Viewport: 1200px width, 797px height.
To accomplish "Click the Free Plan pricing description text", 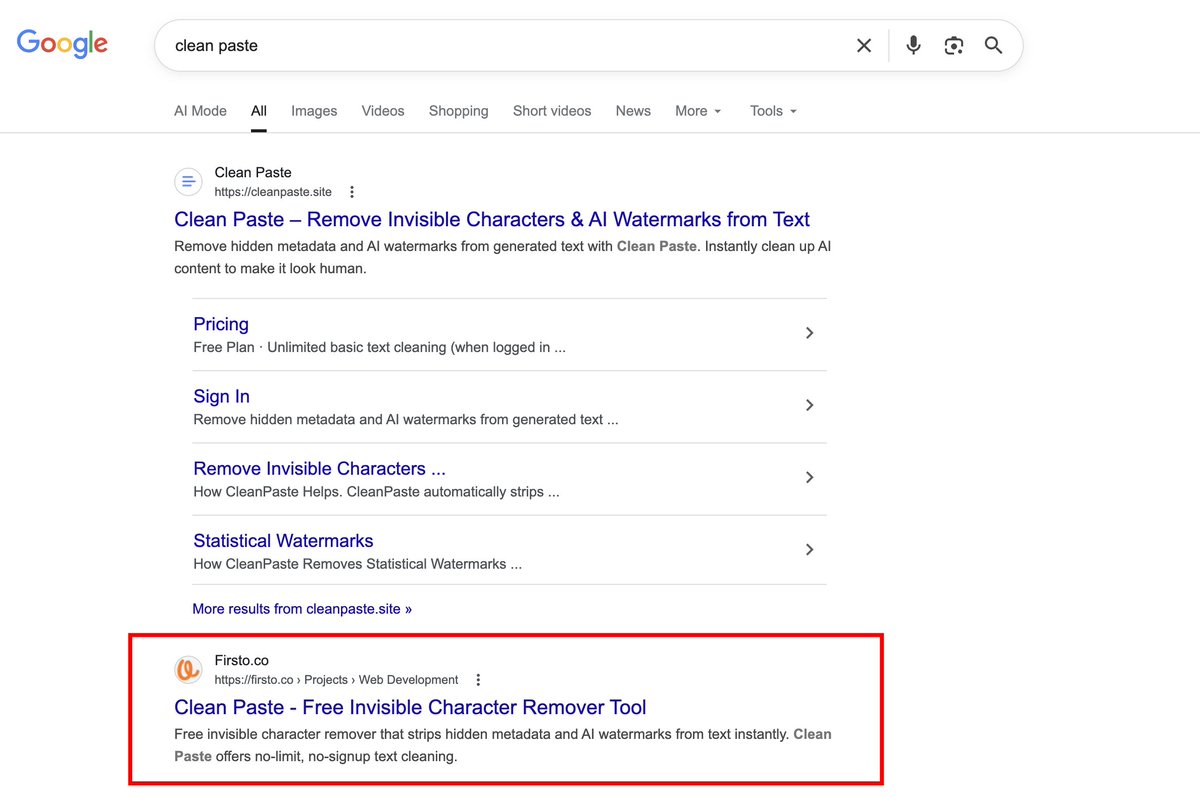I will click(380, 348).
